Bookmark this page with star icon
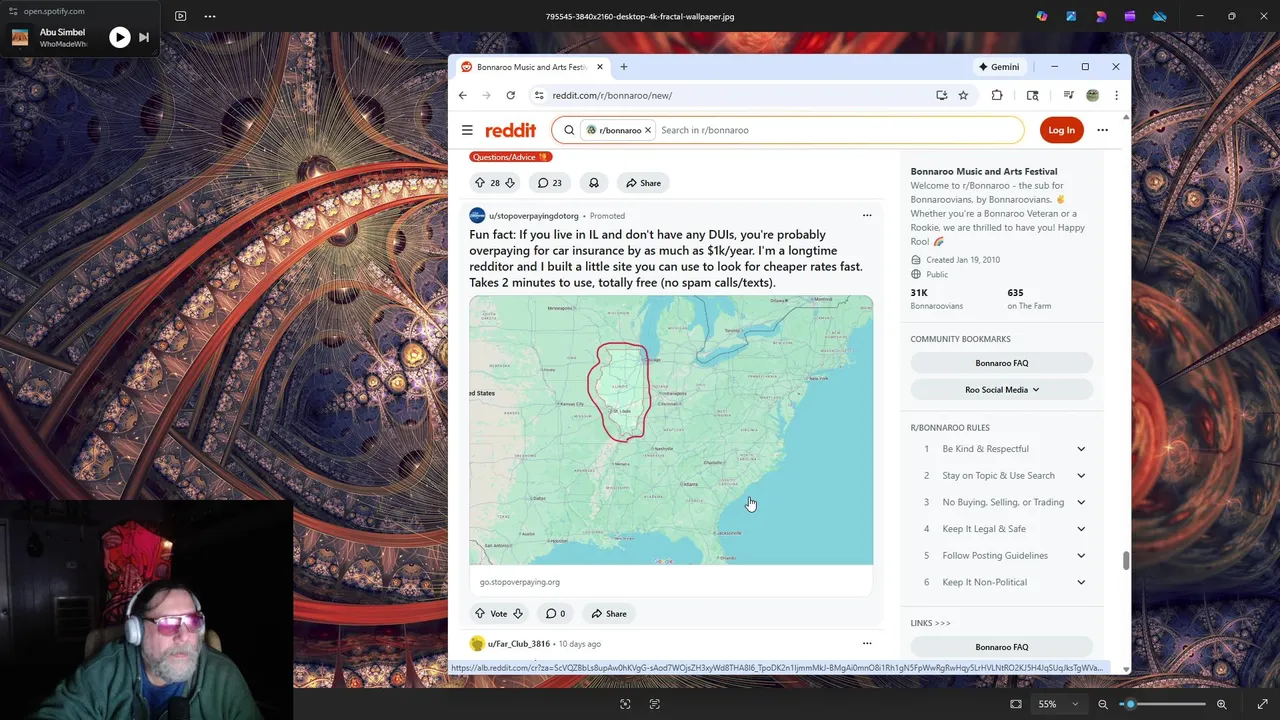The width and height of the screenshot is (1280, 720). (963, 95)
